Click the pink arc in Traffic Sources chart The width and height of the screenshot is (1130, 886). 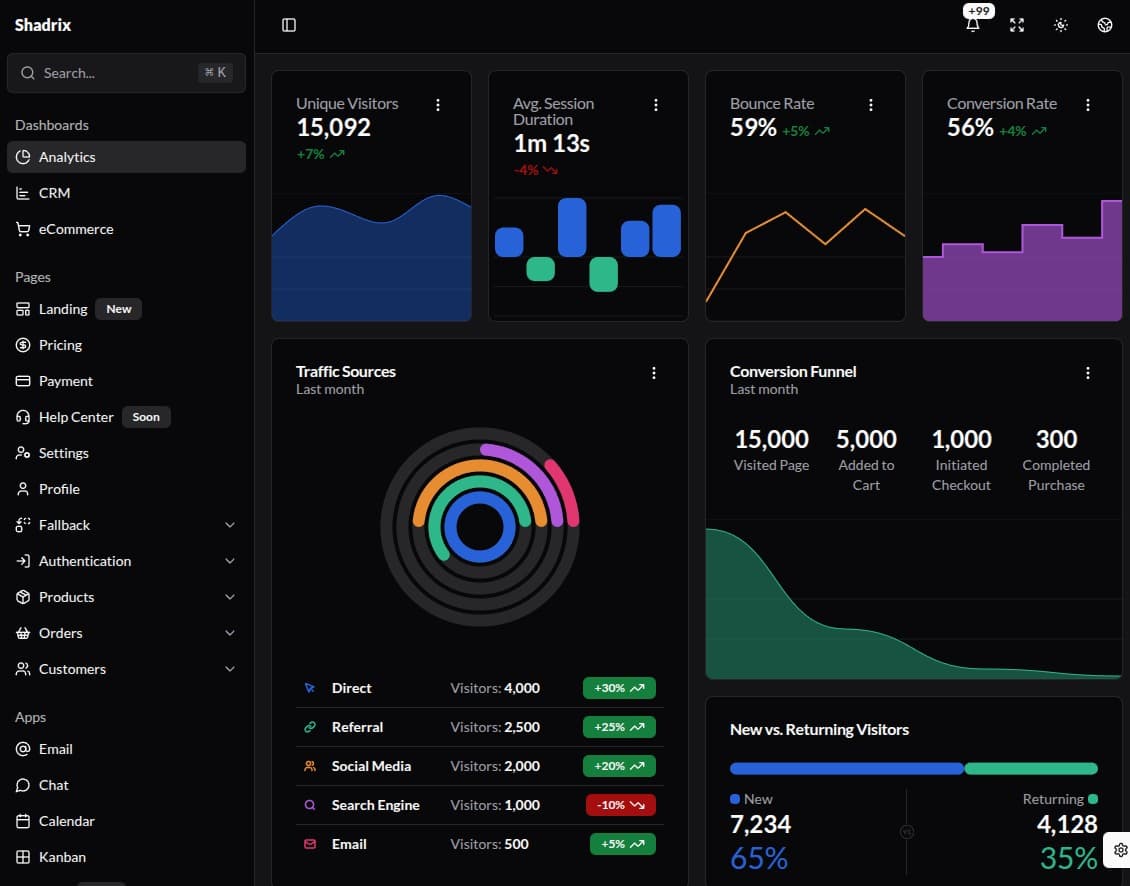click(x=564, y=490)
